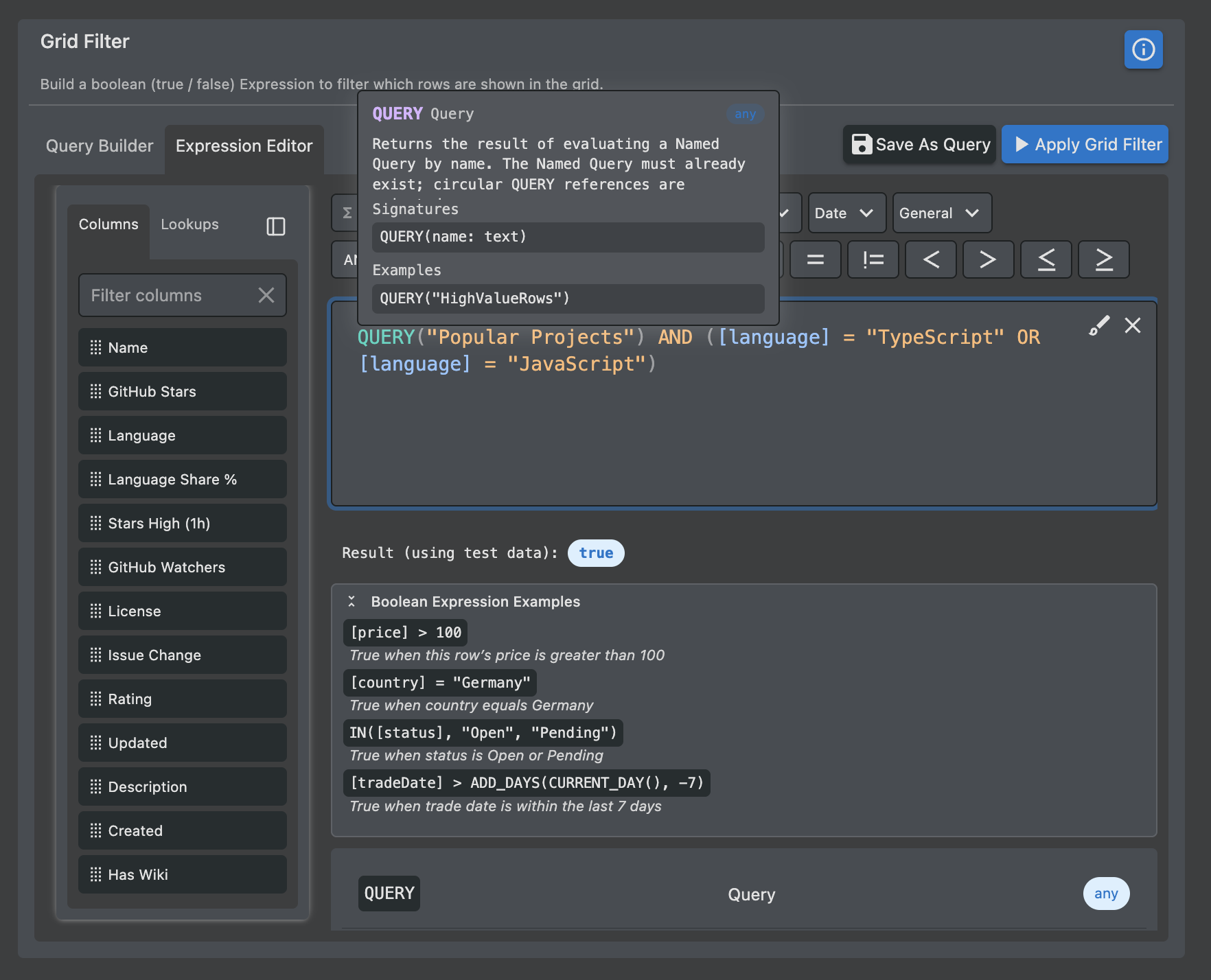This screenshot has height=980, width=1211.
Task: Insert the less-than operator
Action: coord(931,259)
